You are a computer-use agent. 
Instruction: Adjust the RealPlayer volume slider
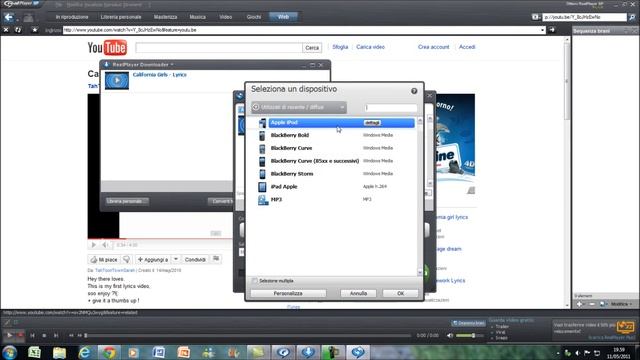(x=469, y=336)
